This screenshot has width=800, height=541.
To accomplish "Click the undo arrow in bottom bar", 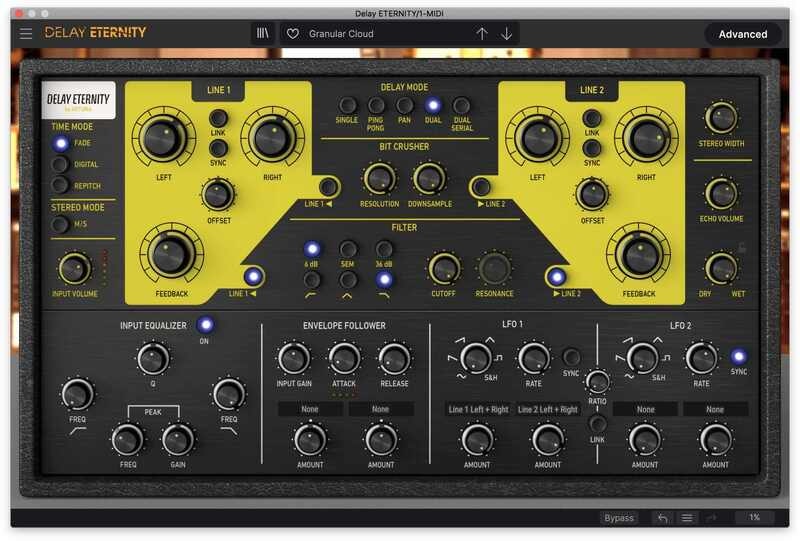I will (662, 518).
